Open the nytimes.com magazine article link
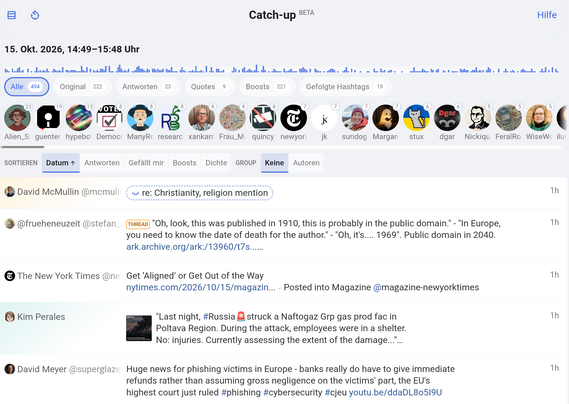Image resolution: width=569 pixels, height=404 pixels. pos(201,287)
